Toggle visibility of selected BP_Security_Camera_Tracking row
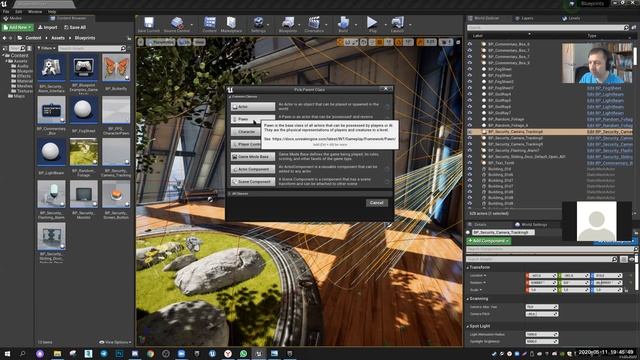Image resolution: width=640 pixels, height=360 pixels. [470, 132]
